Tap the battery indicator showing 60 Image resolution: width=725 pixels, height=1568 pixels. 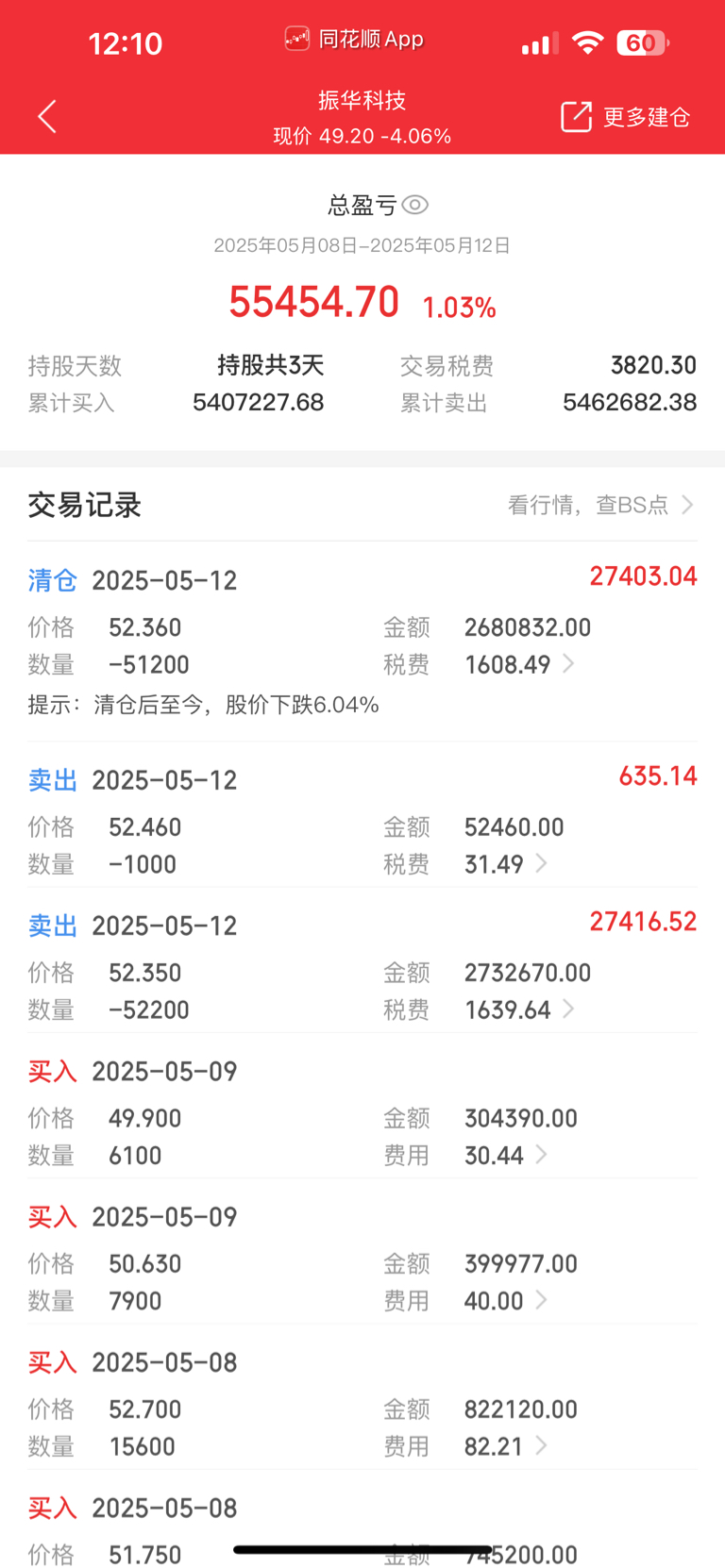[x=643, y=42]
